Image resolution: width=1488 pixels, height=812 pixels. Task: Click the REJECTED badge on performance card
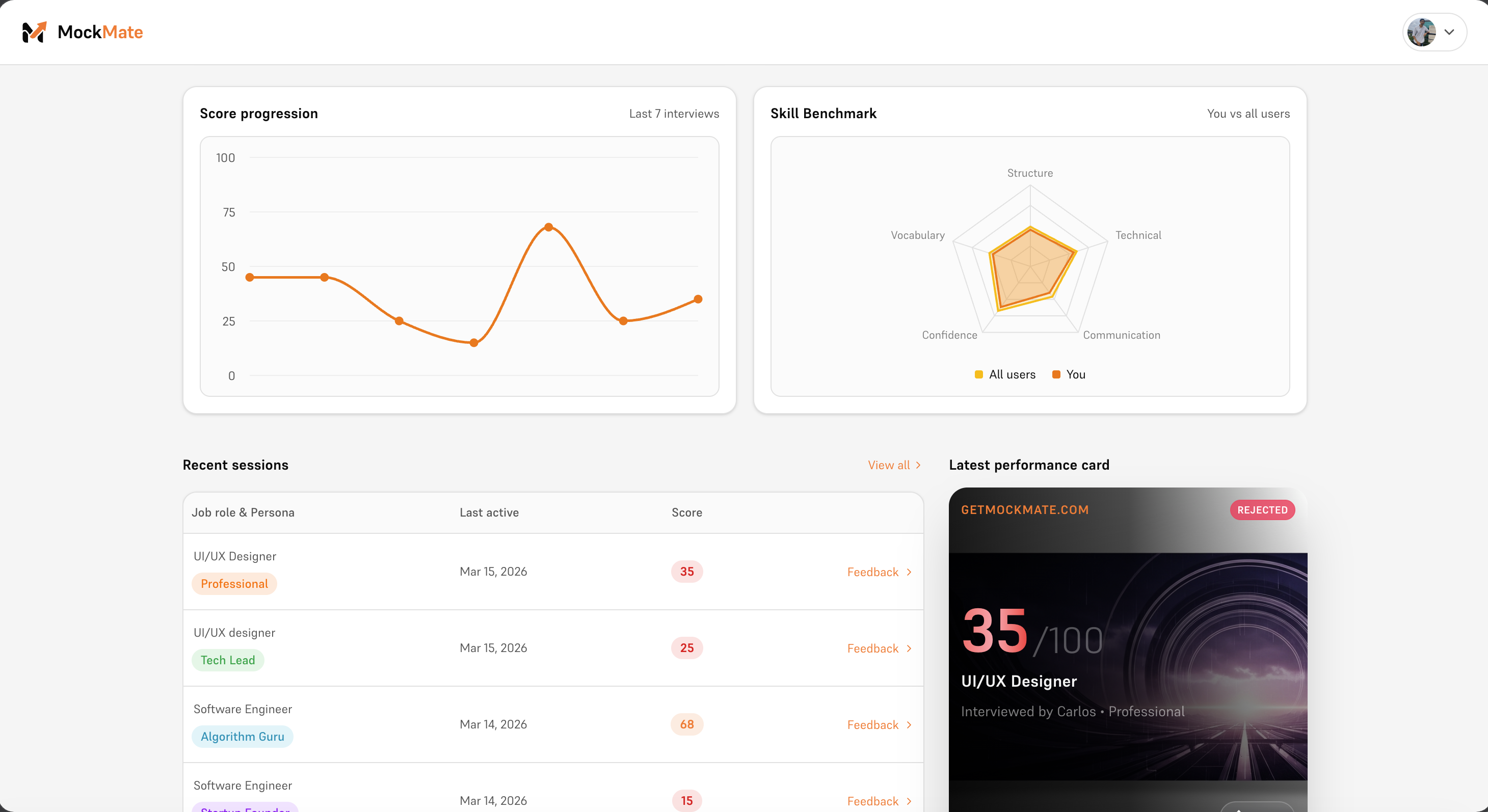(x=1262, y=510)
